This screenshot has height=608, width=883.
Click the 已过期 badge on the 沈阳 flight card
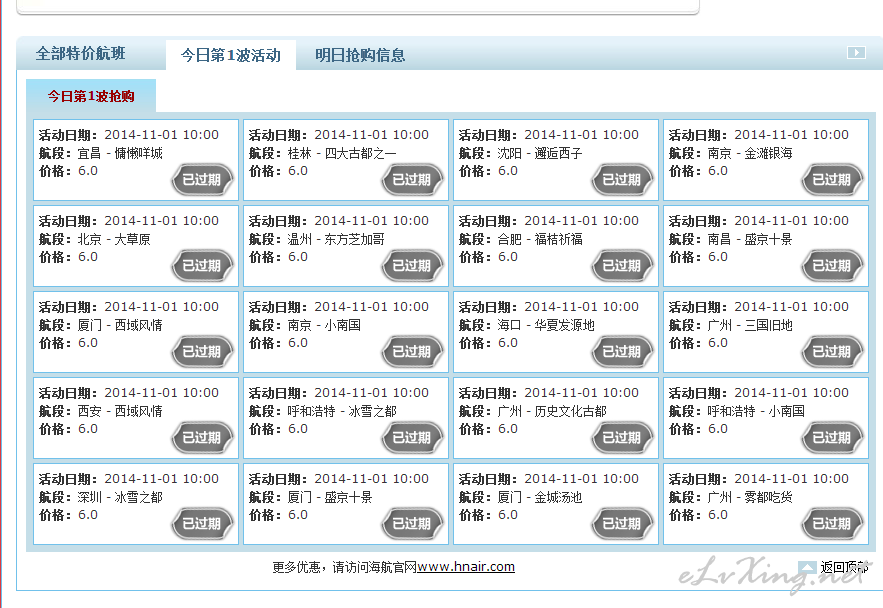pyautogui.click(x=622, y=180)
